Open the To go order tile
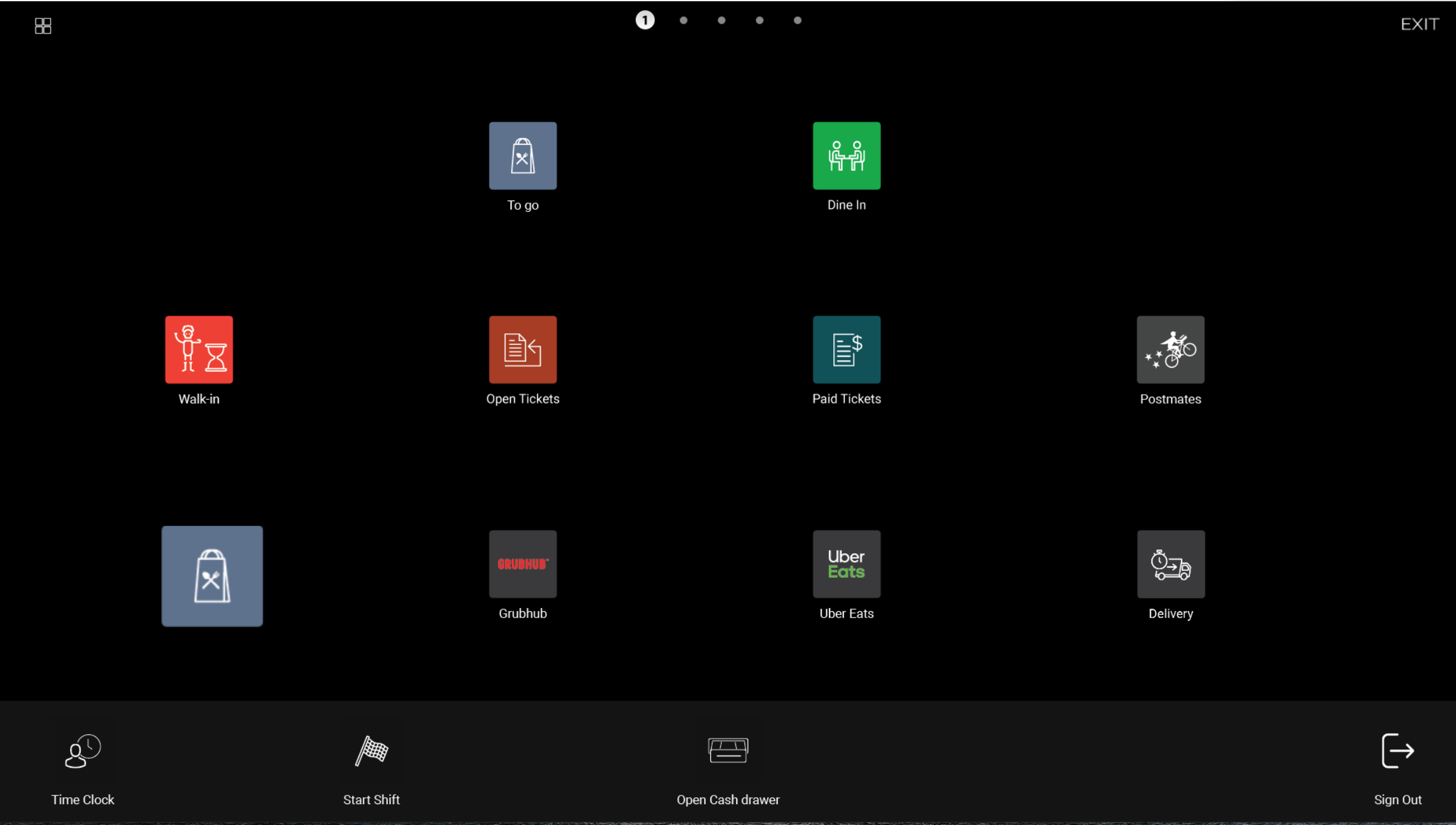 pyautogui.click(x=522, y=156)
